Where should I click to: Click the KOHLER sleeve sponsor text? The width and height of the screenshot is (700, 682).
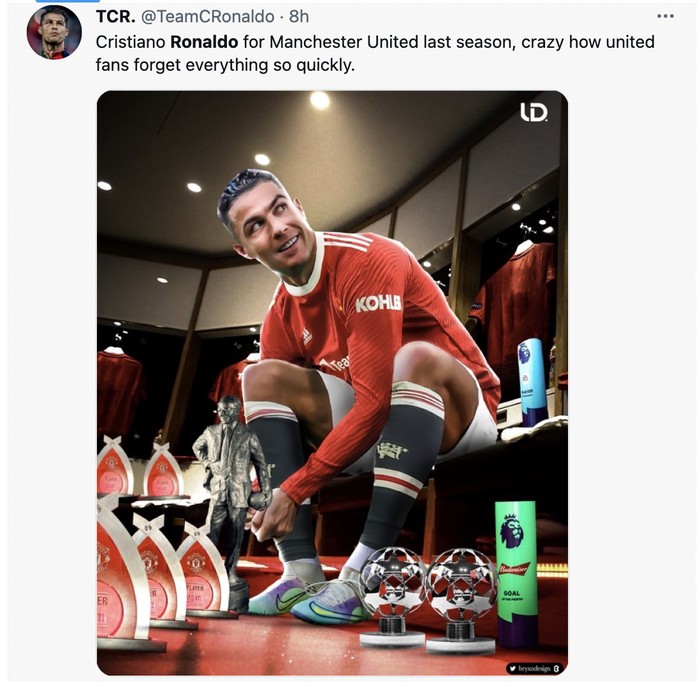[x=378, y=304]
